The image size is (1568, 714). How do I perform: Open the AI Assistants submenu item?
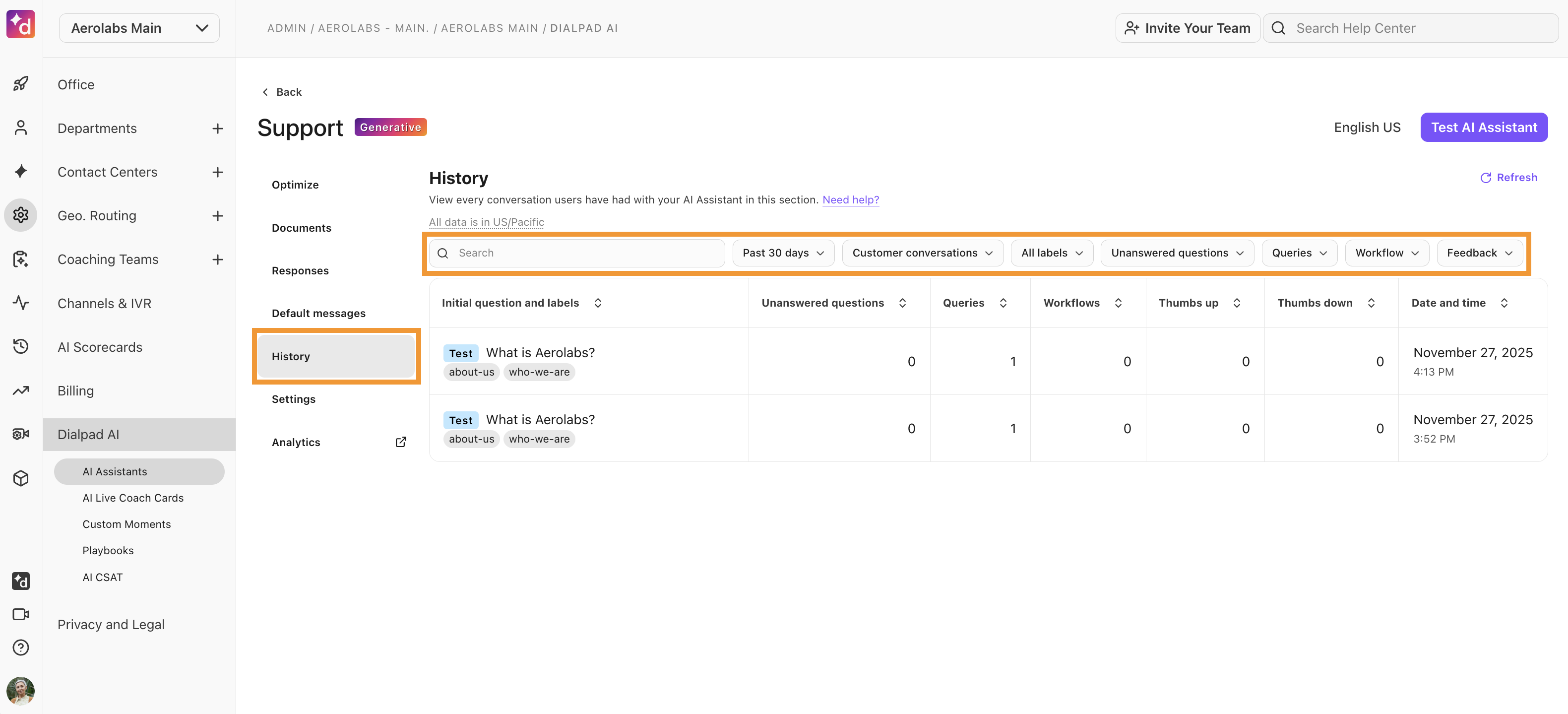pos(139,472)
